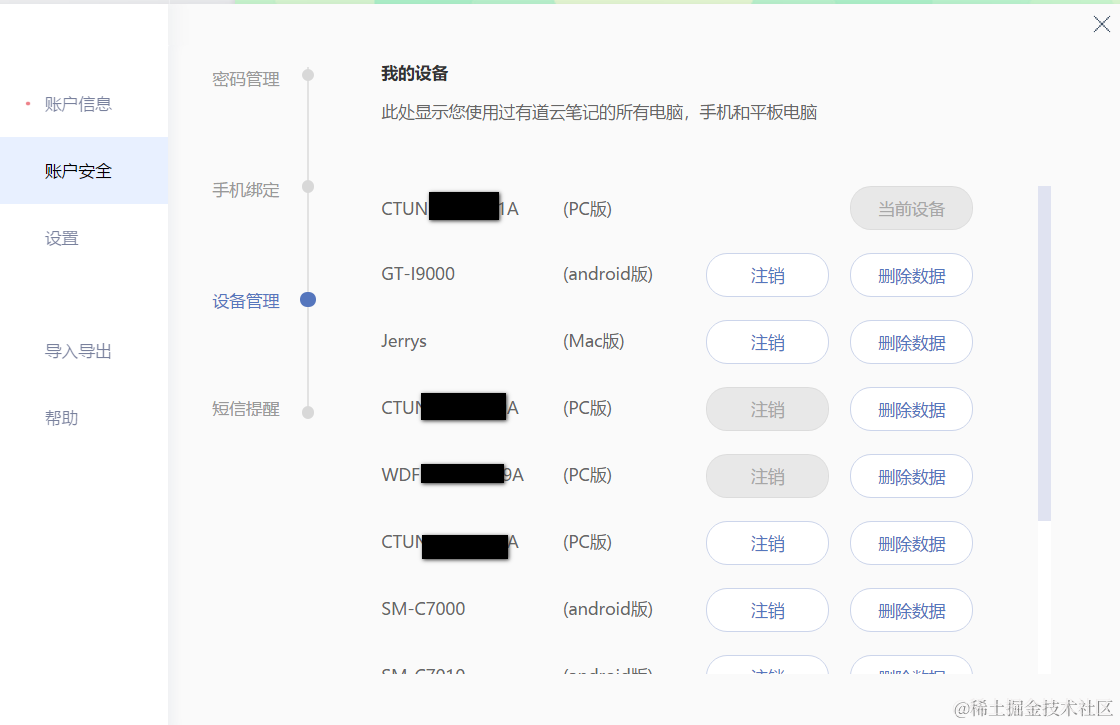Click the 我的设备 heading
1120x725 pixels.
pyautogui.click(x=414, y=74)
